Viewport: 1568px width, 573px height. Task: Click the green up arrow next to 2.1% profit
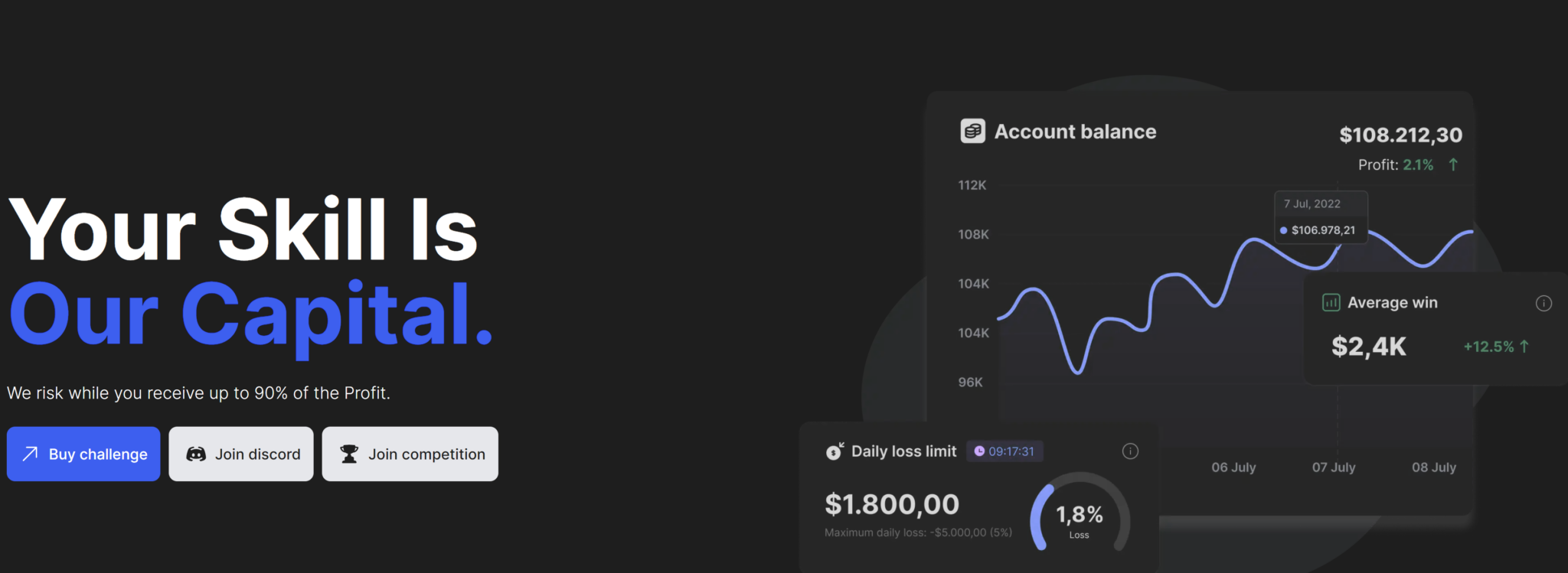tap(1453, 164)
